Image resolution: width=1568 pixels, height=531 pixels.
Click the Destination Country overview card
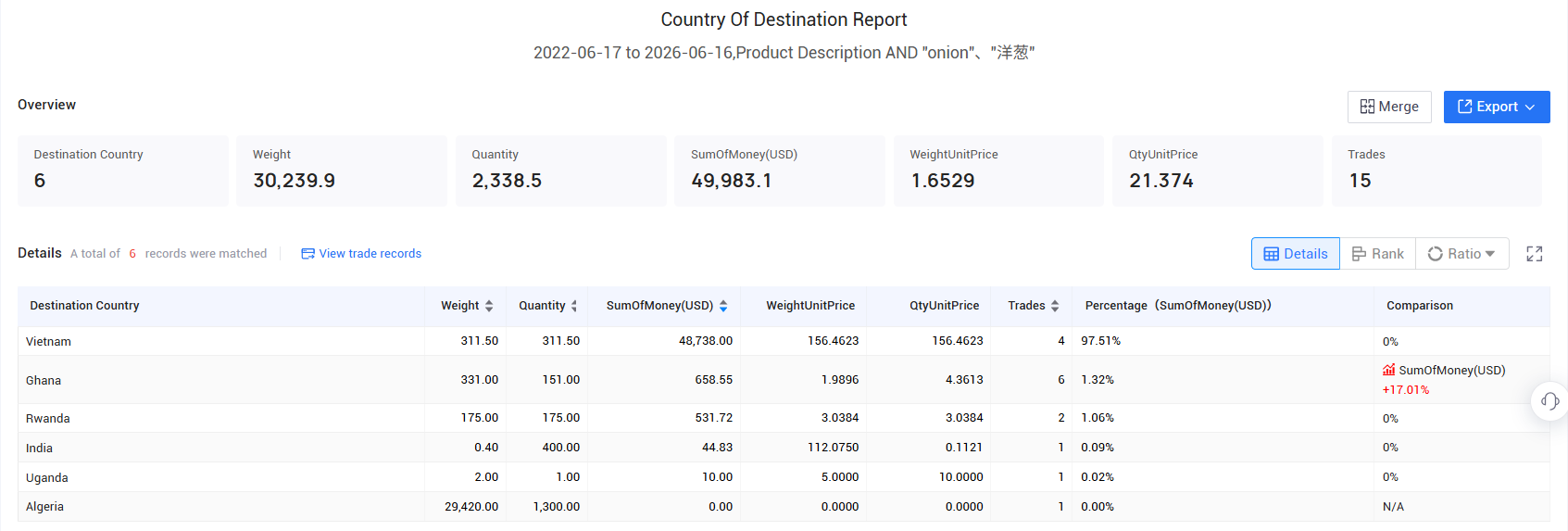click(123, 171)
